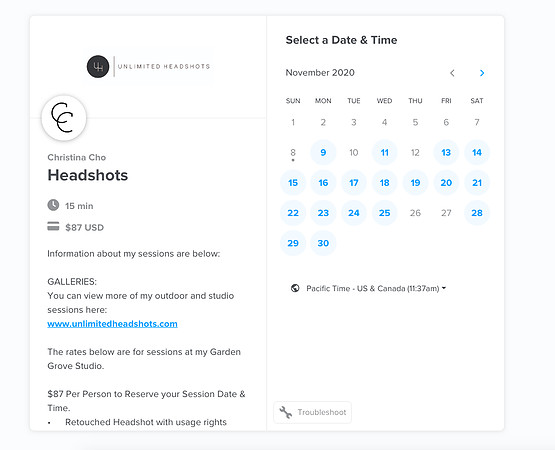
Task: Select November 9 on calendar
Action: click(323, 153)
